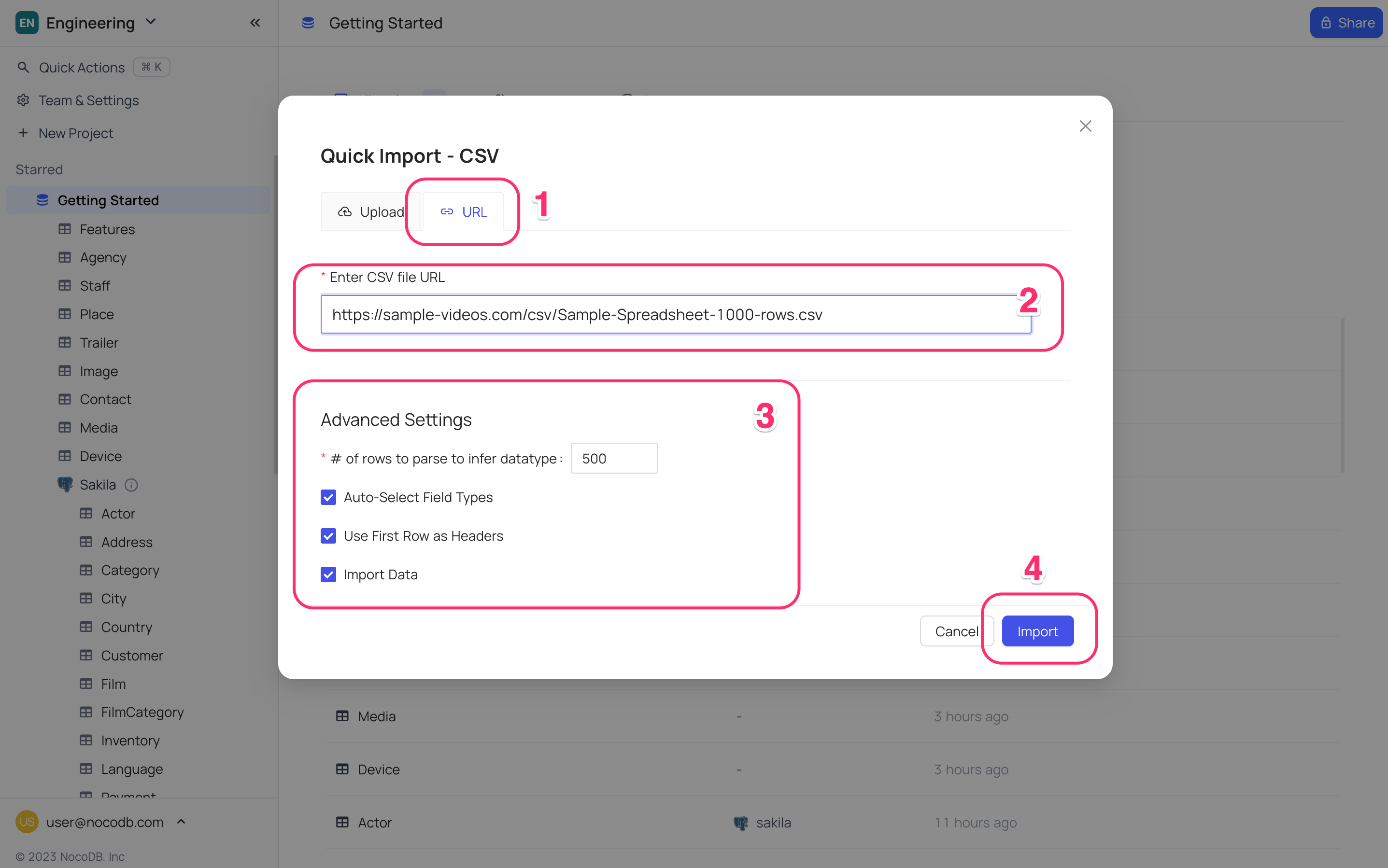This screenshot has width=1388, height=868.
Task: Click the plus icon for New Project
Action: tap(23, 133)
